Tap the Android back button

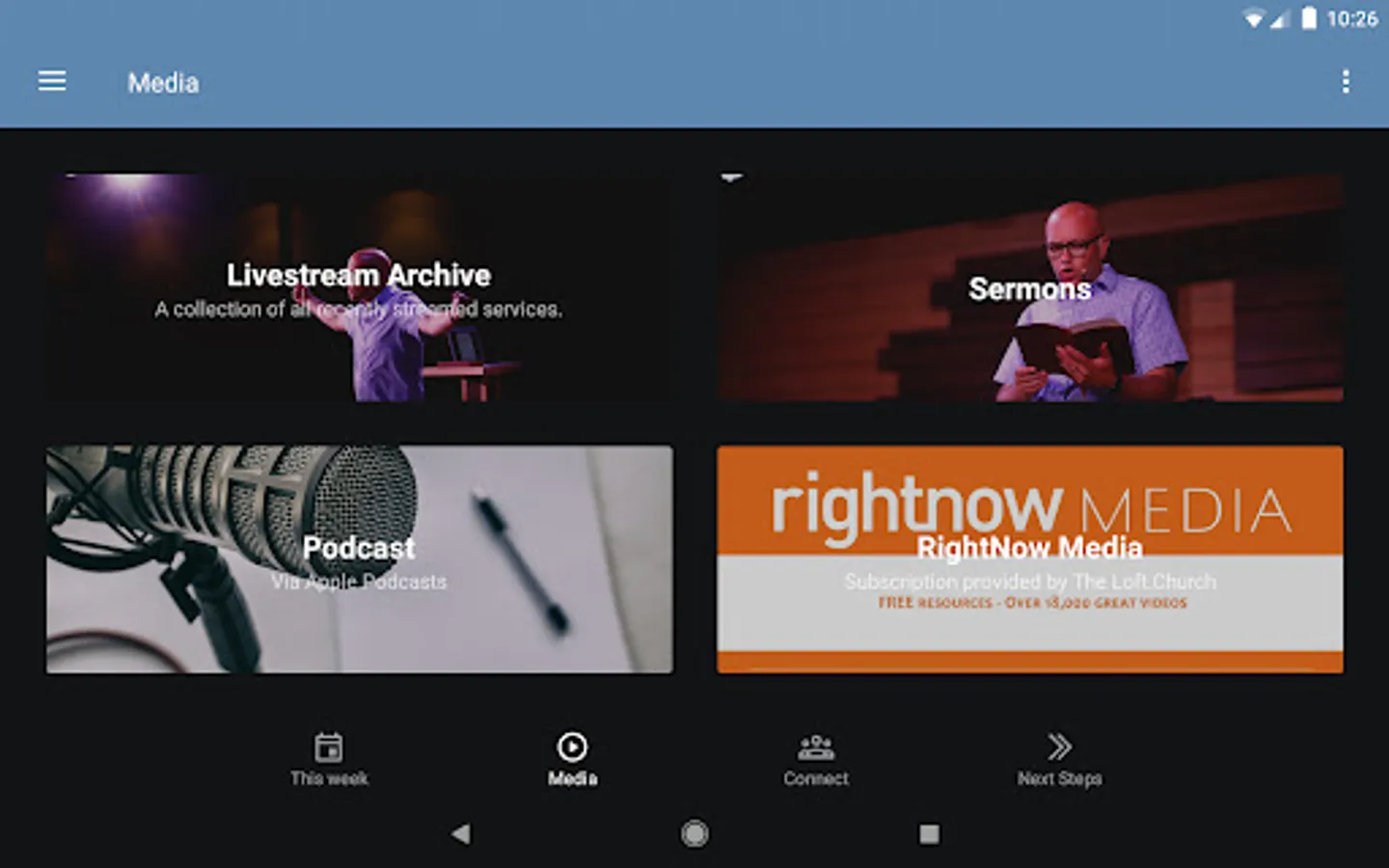pos(461,833)
